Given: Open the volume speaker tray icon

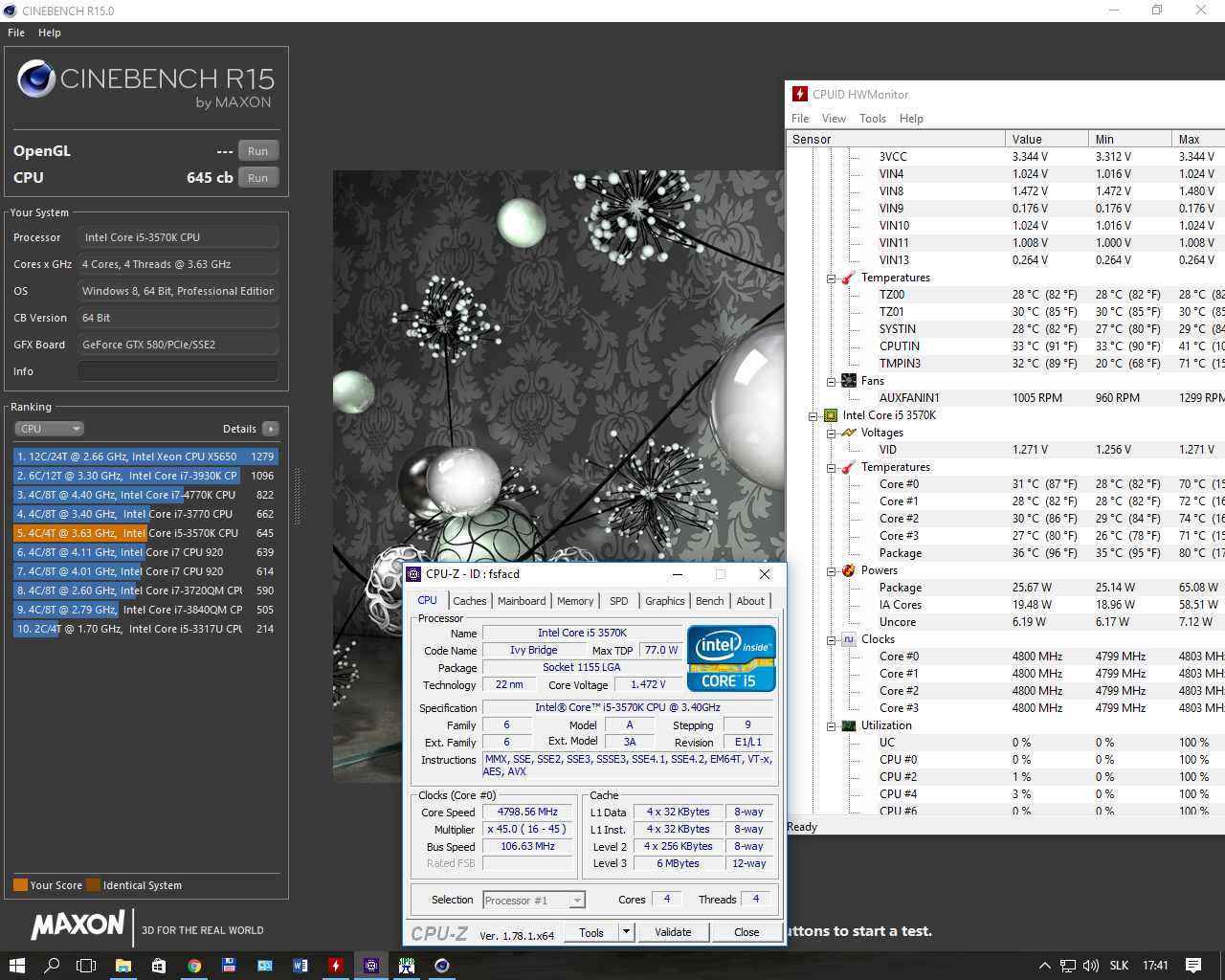Looking at the screenshot, I should coord(1091,966).
